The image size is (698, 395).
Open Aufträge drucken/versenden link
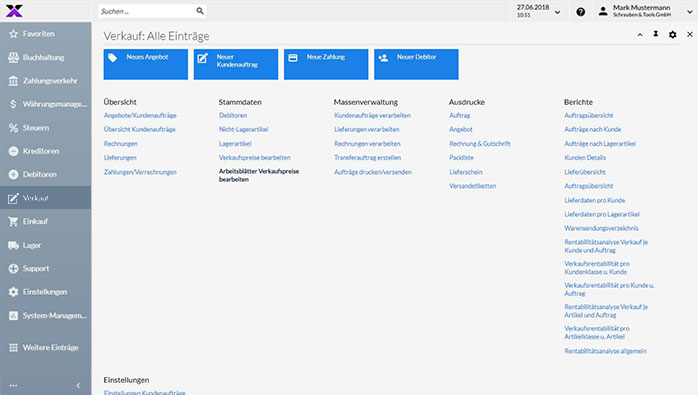(x=373, y=172)
